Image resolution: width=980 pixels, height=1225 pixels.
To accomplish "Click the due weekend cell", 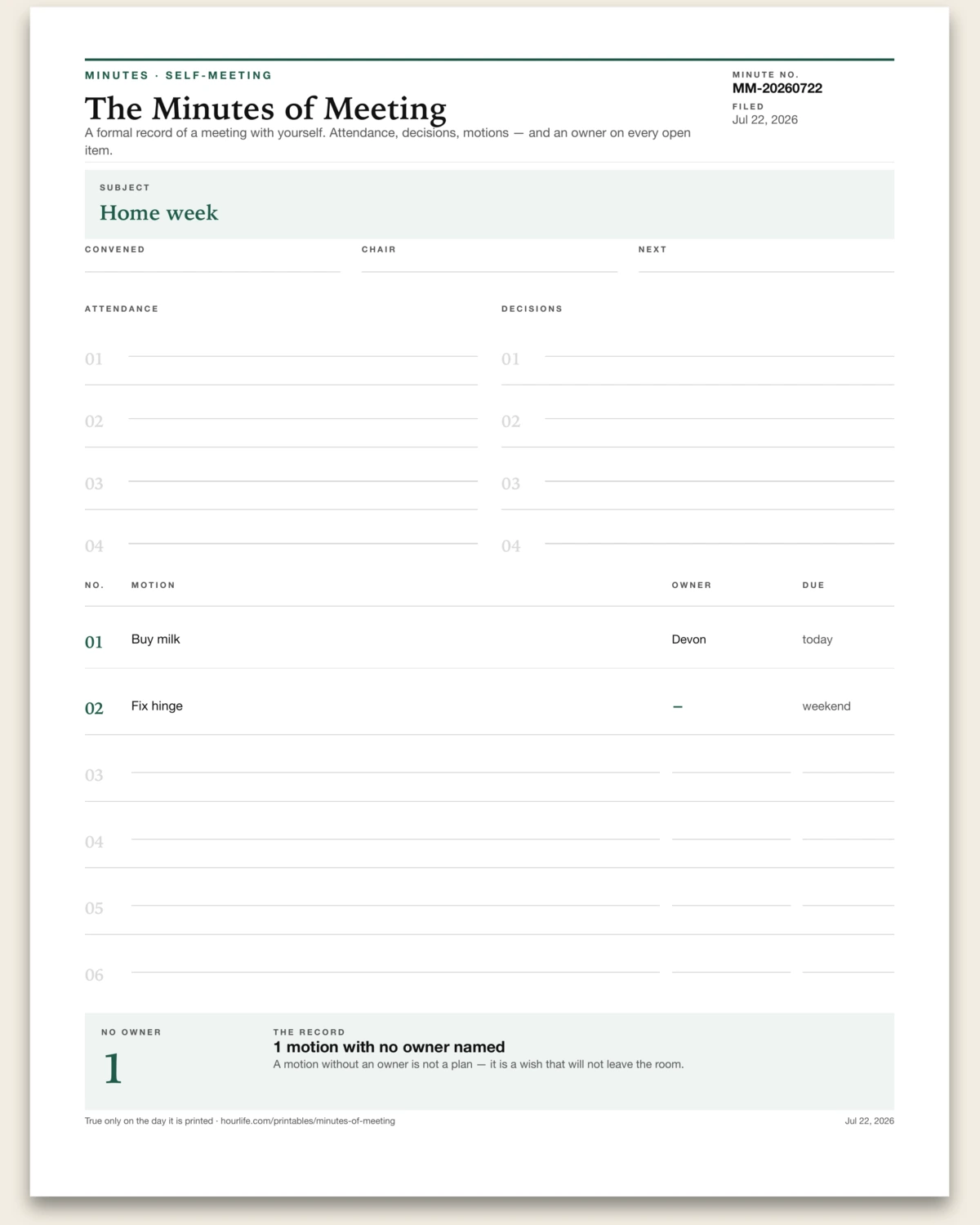I will pyautogui.click(x=826, y=706).
